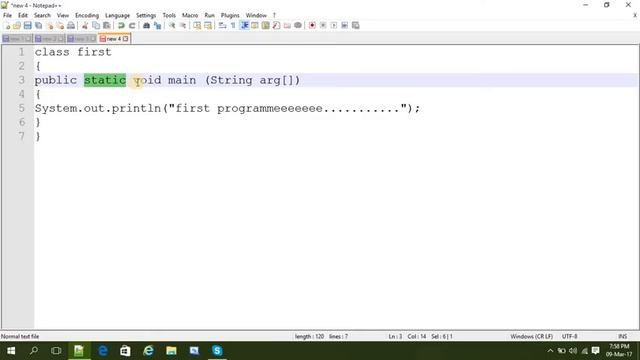
Task: Open Find with binoculars toolbar icon
Action: tap(146, 26)
